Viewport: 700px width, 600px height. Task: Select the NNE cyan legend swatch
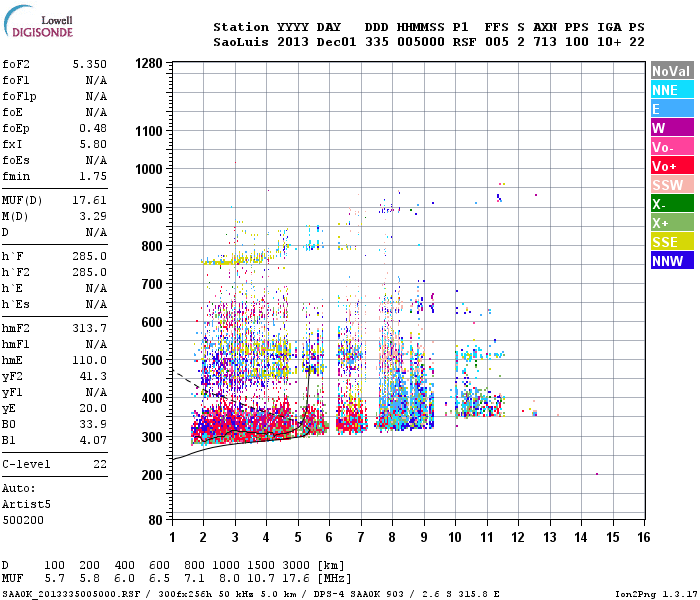tap(672, 90)
